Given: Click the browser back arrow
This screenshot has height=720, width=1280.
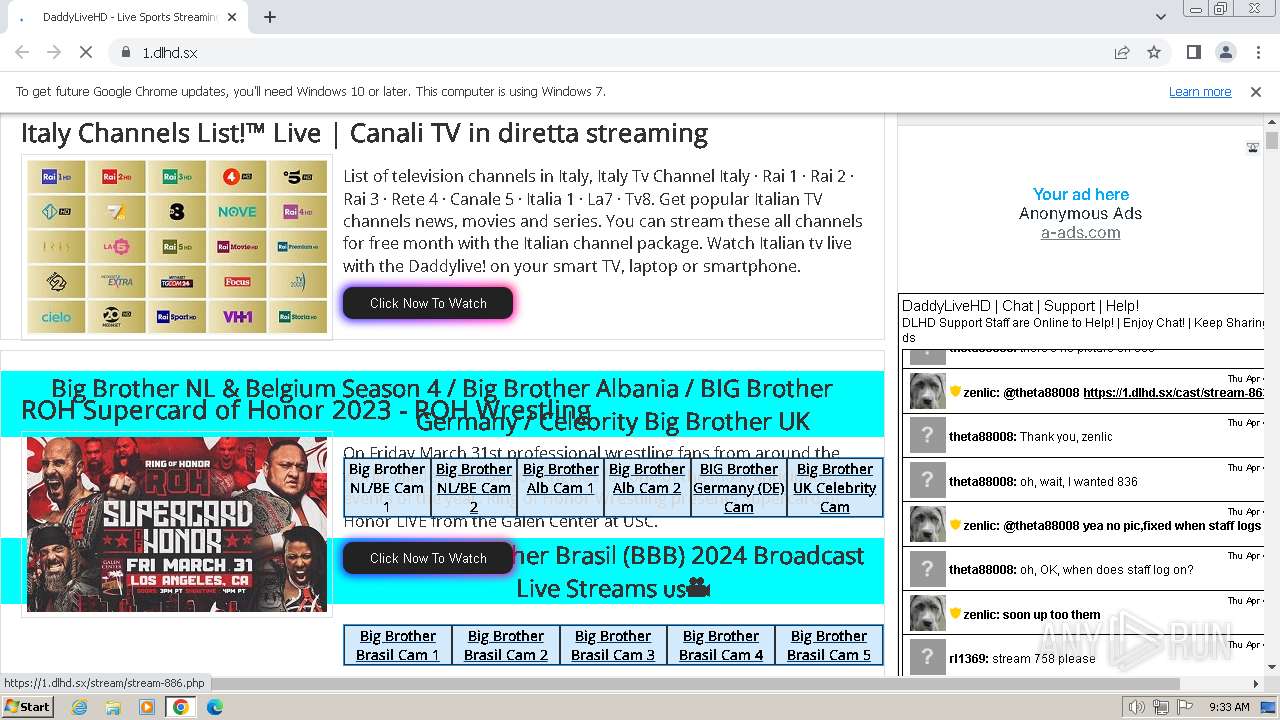Looking at the screenshot, I should pos(22,52).
